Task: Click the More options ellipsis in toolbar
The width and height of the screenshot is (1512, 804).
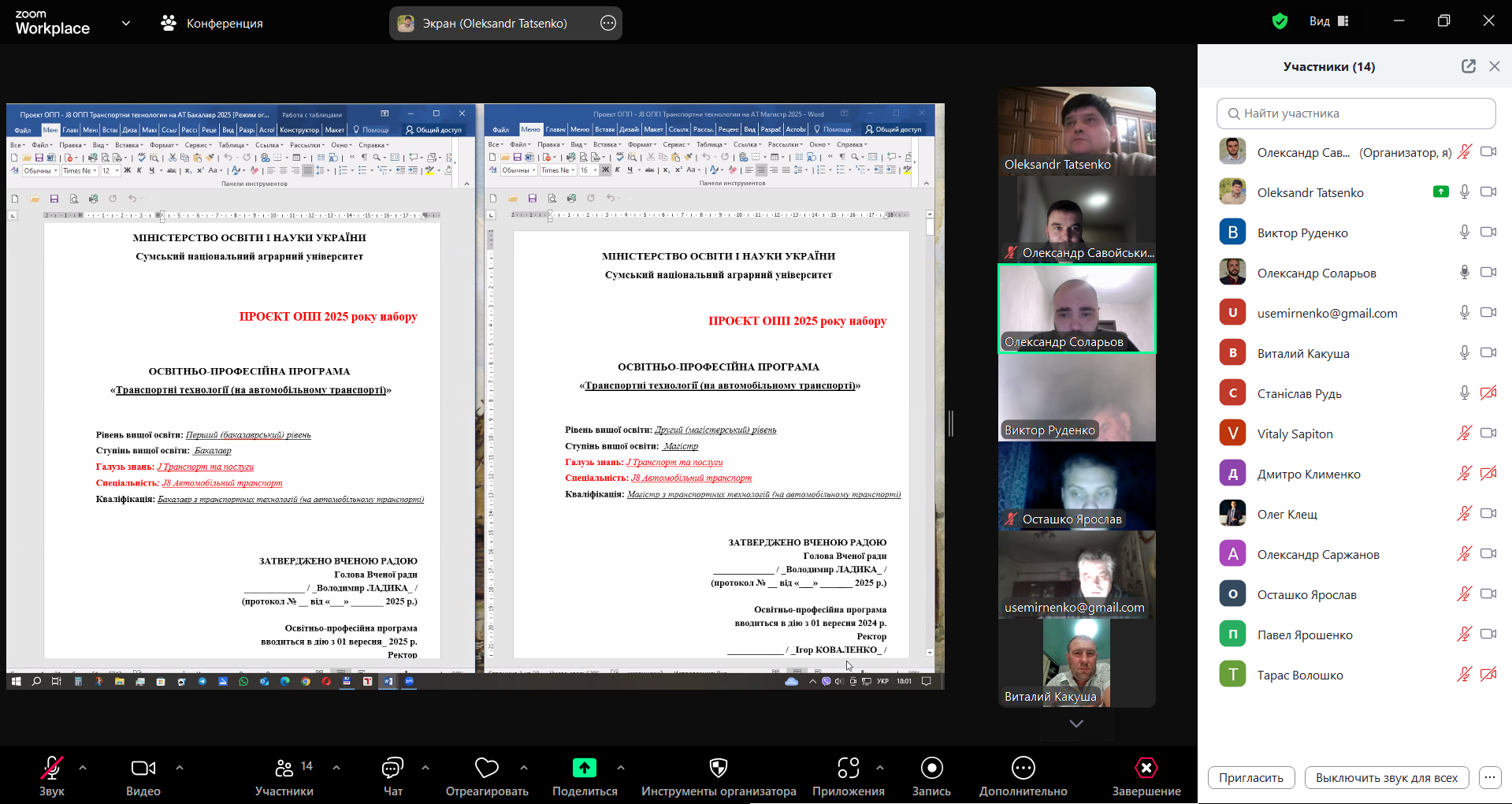Action: click(x=1023, y=769)
